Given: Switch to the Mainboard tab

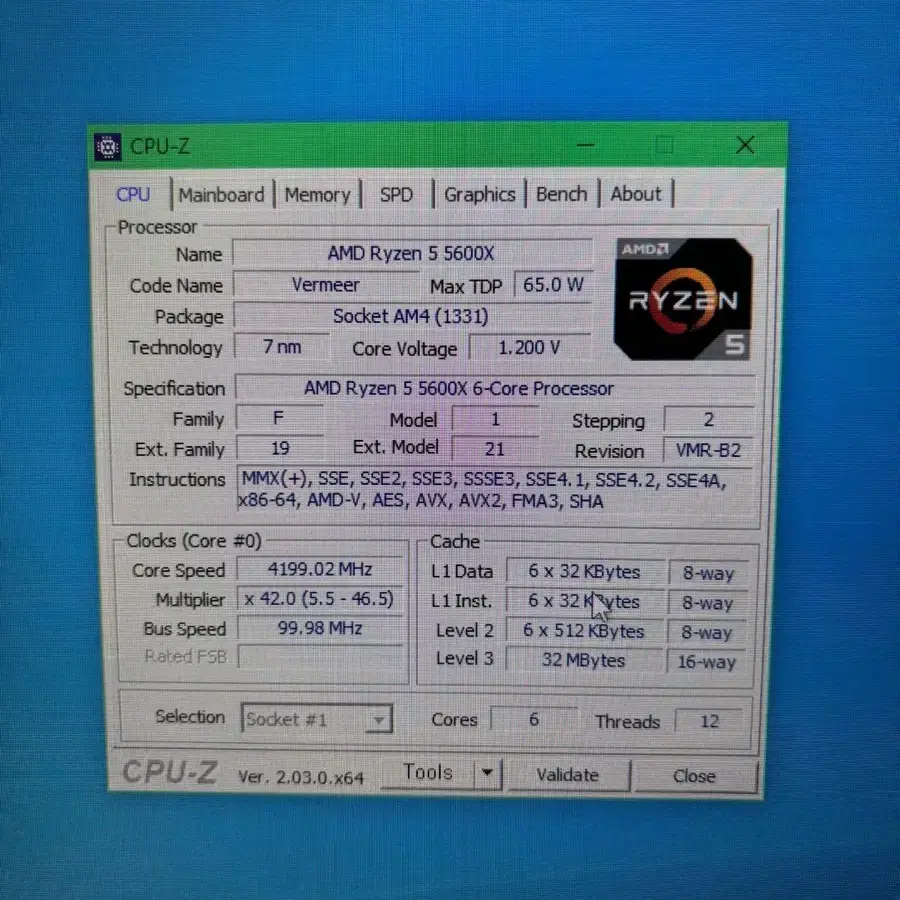Looking at the screenshot, I should pos(222,195).
